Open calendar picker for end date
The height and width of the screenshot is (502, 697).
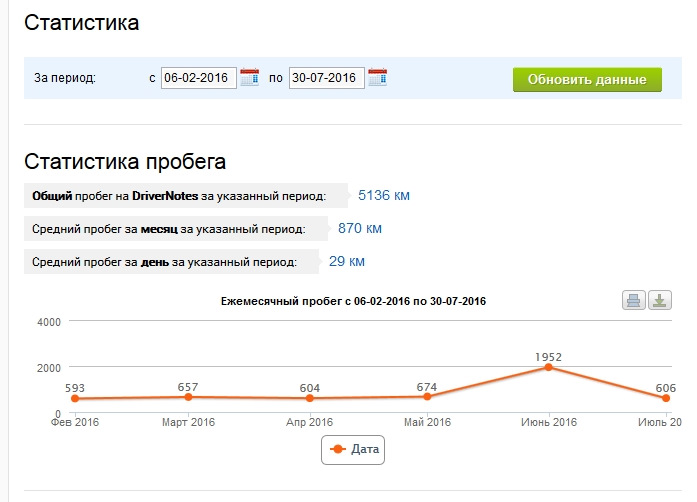click(x=377, y=77)
